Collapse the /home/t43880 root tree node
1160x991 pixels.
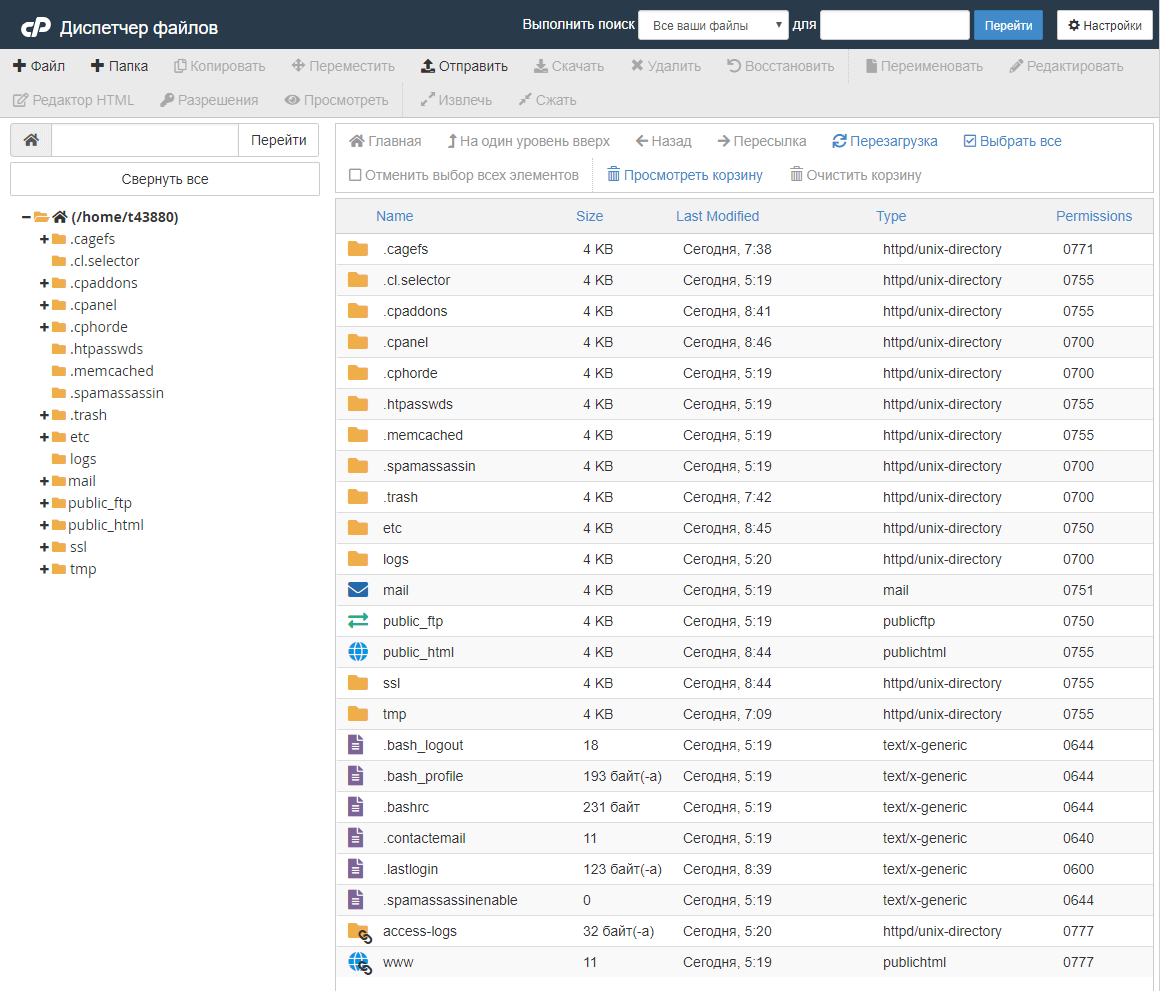[x=26, y=217]
